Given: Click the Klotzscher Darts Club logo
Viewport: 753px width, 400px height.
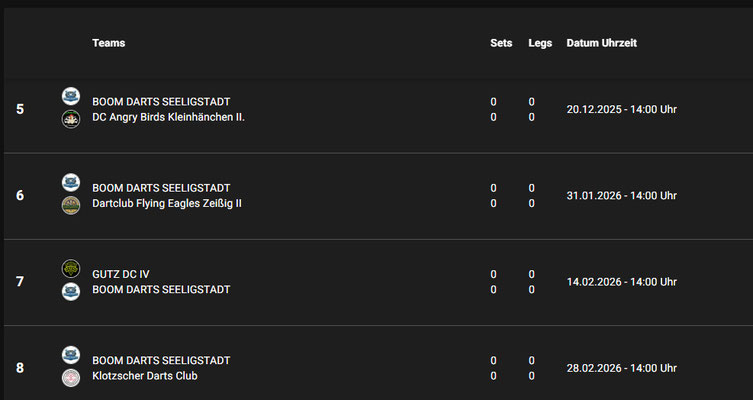Looking at the screenshot, I should click(71, 377).
